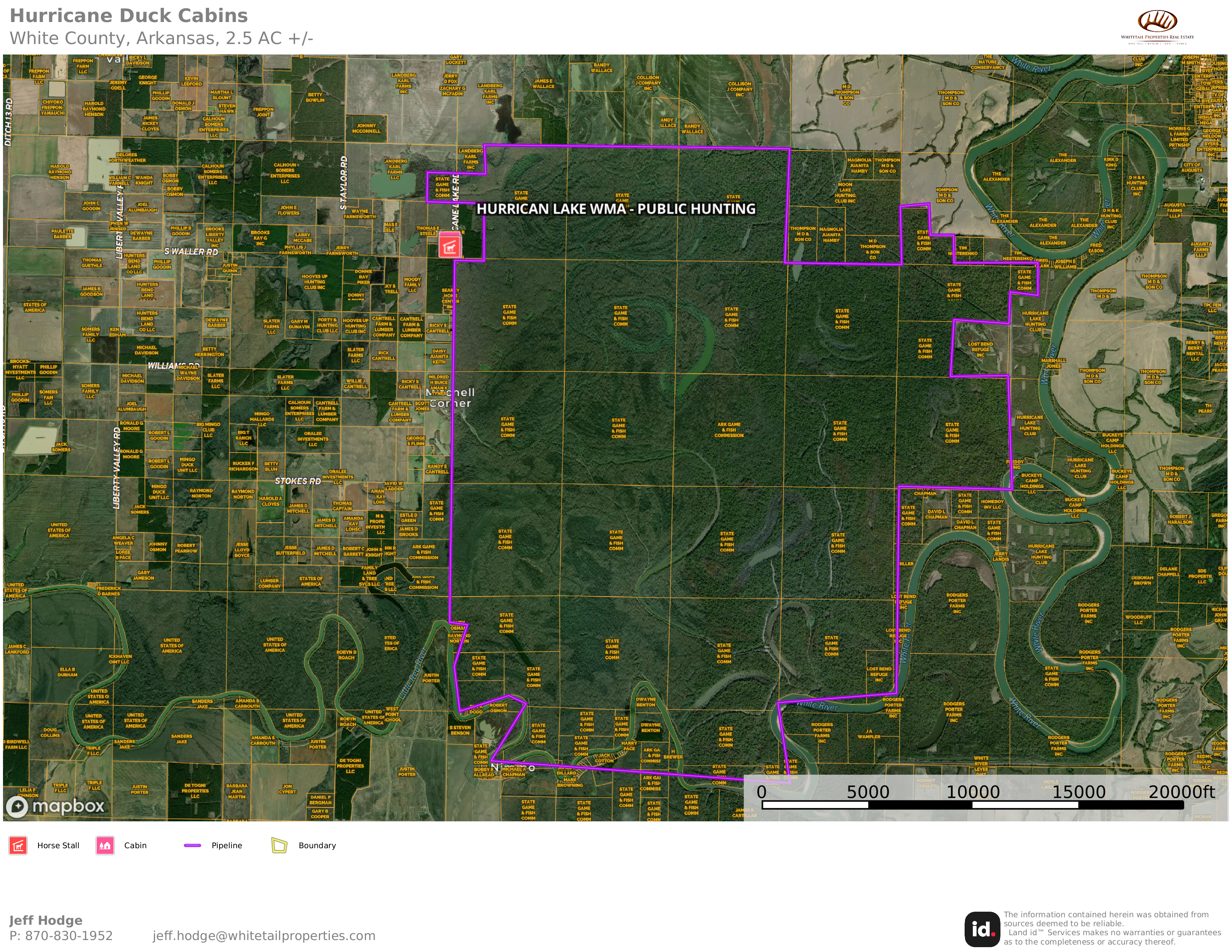Click the Horse Stall legend icon
Image resolution: width=1232 pixels, height=952 pixels.
click(18, 845)
